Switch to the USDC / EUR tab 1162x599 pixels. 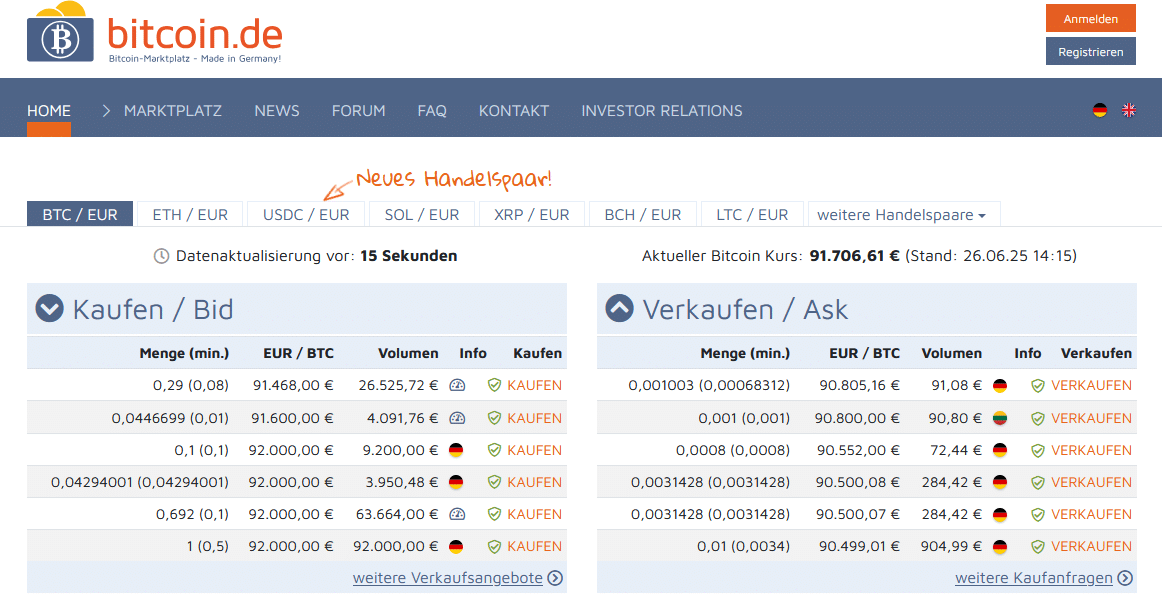tap(306, 215)
